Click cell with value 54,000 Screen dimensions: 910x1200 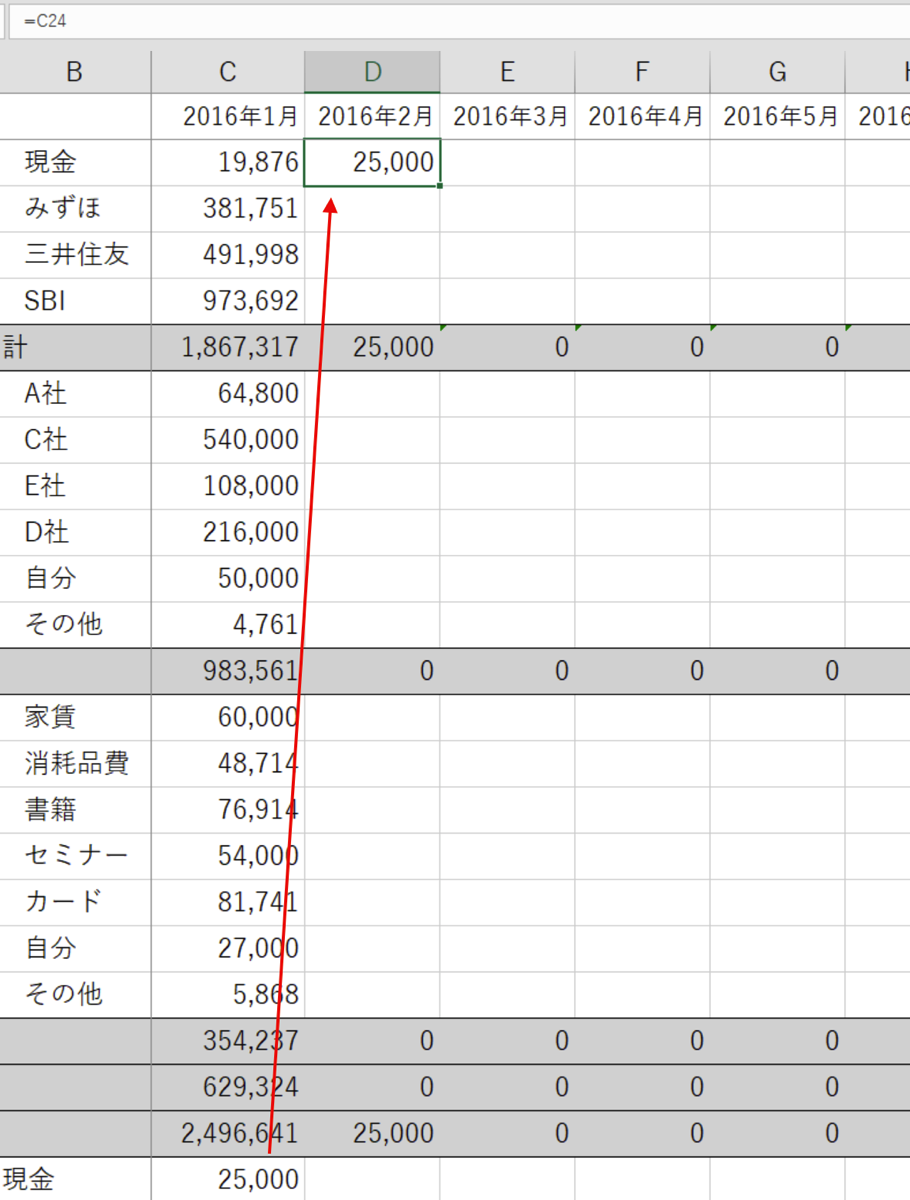pyautogui.click(x=228, y=855)
